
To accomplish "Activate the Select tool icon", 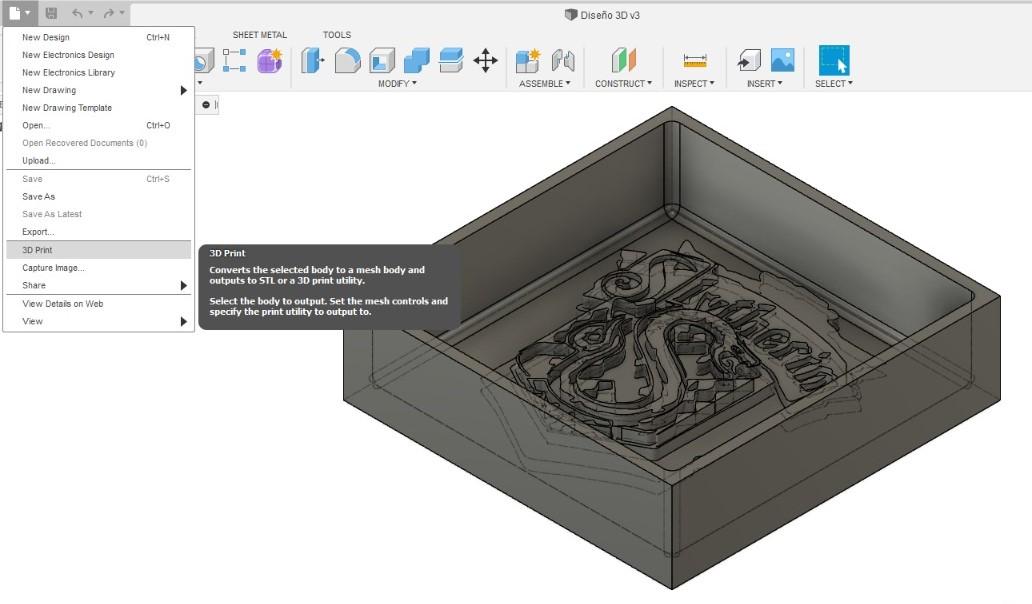I will tap(834, 61).
